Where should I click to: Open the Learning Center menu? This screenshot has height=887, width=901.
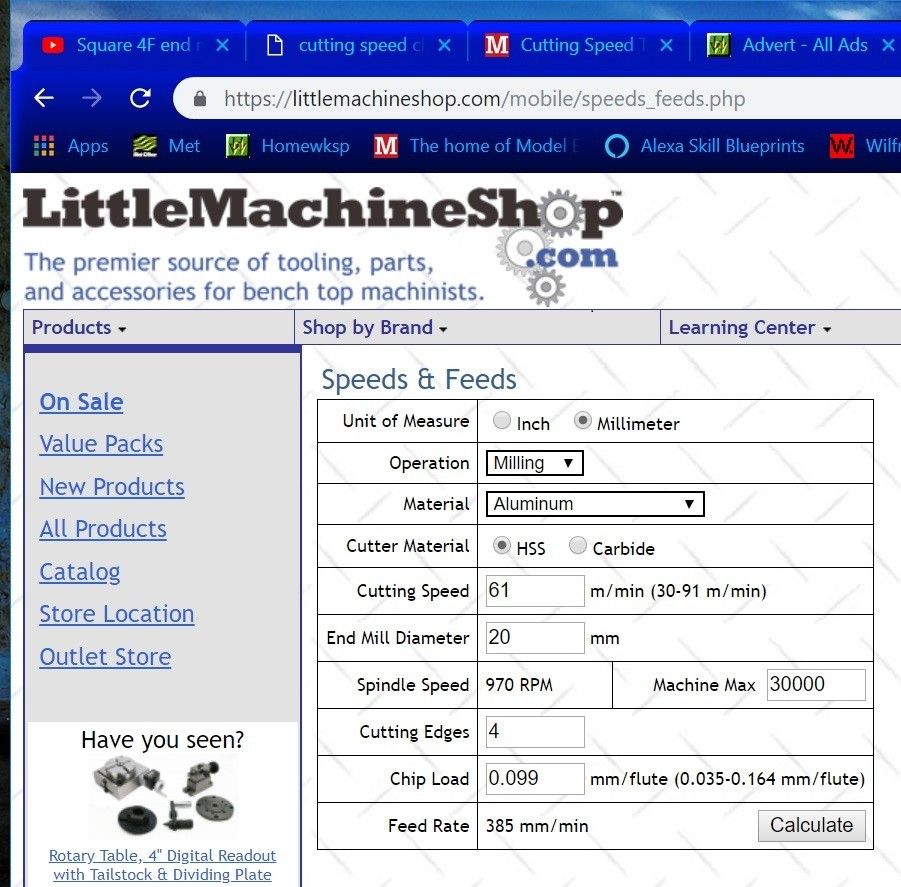749,327
